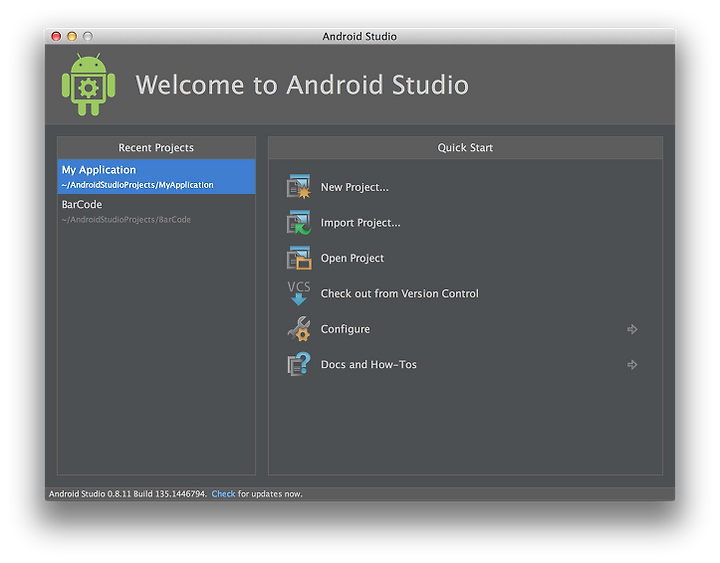Open Docs and How-Tos label
This screenshot has width=720, height=563.
pyautogui.click(x=369, y=364)
